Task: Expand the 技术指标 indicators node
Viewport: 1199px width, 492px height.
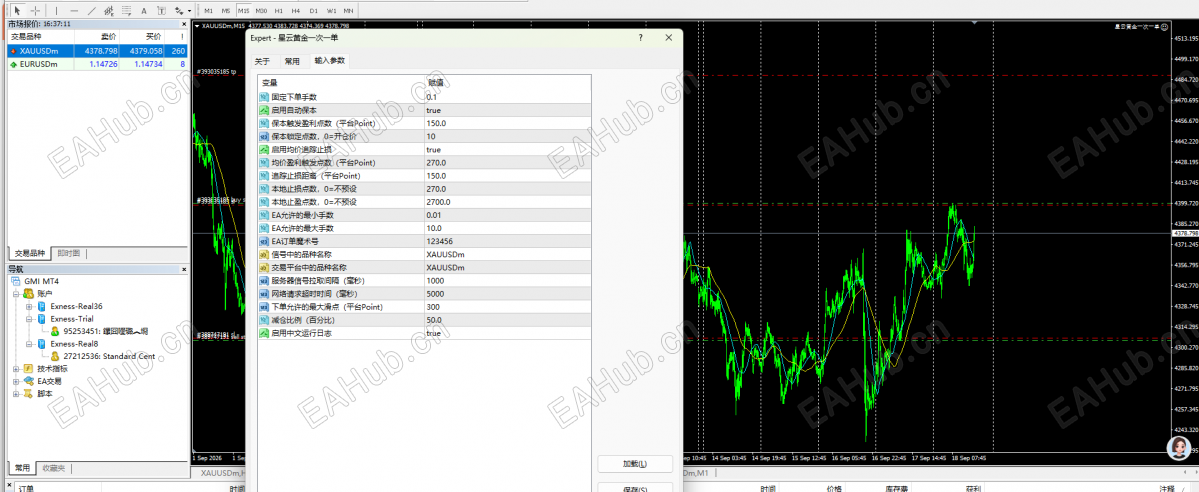Action: [17, 369]
